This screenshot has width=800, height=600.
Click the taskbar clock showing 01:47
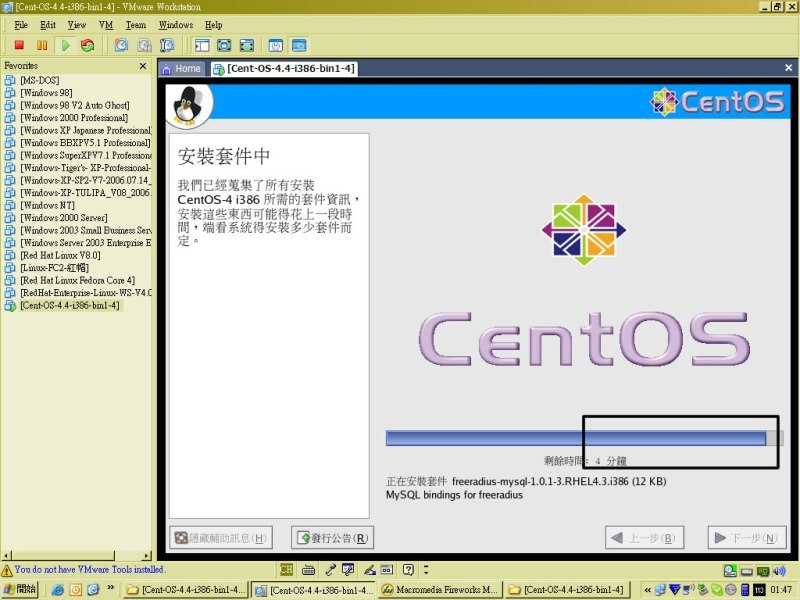pyautogui.click(x=781, y=590)
